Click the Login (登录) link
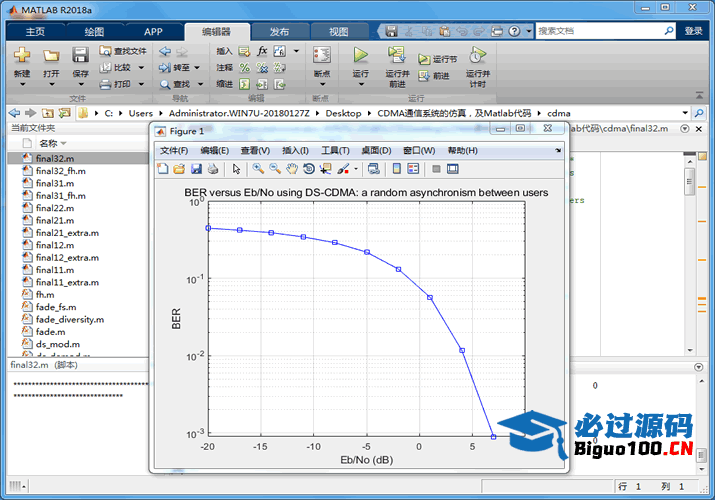This screenshot has height=500, width=715. click(x=693, y=31)
